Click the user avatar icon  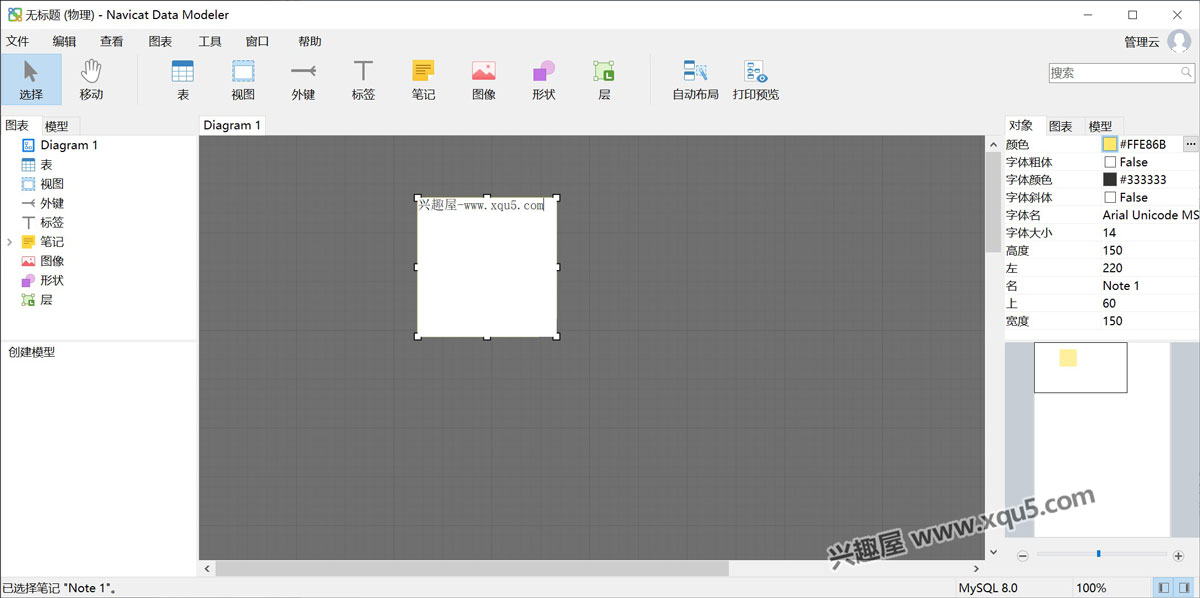[1179, 41]
